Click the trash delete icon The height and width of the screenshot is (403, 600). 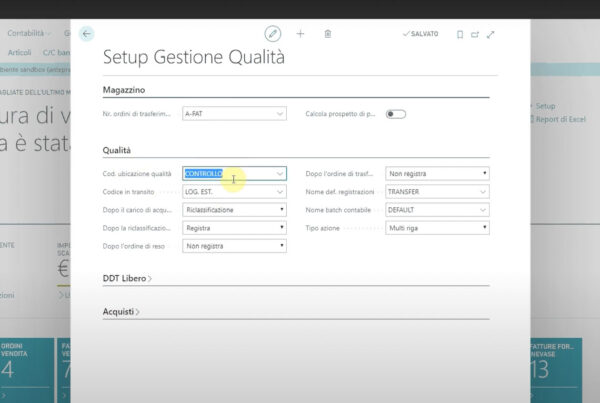pos(328,34)
